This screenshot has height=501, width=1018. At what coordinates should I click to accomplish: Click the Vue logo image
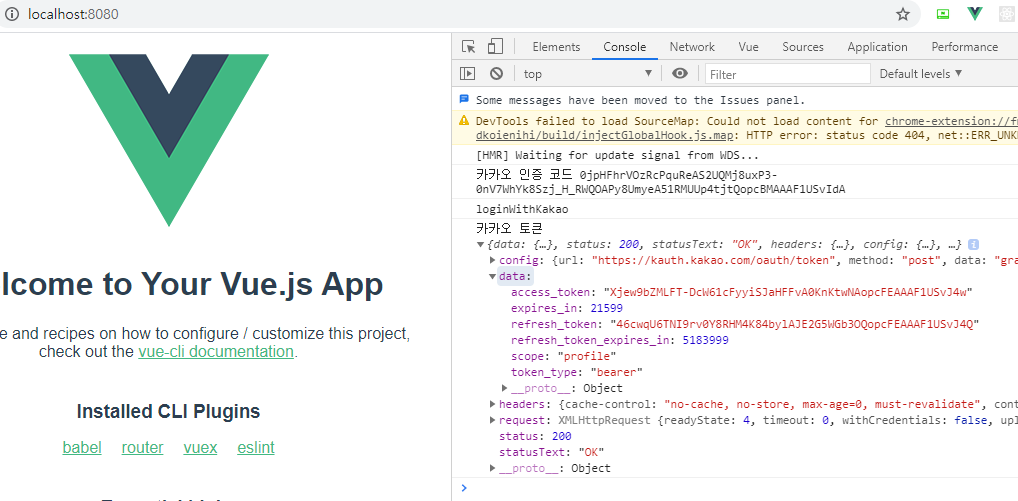coord(169,140)
